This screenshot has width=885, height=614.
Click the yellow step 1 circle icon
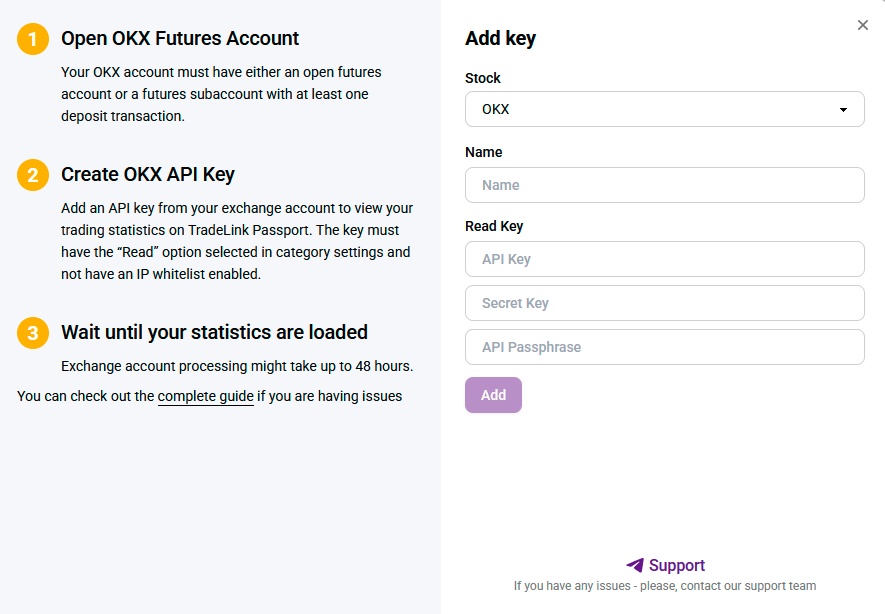[33, 39]
